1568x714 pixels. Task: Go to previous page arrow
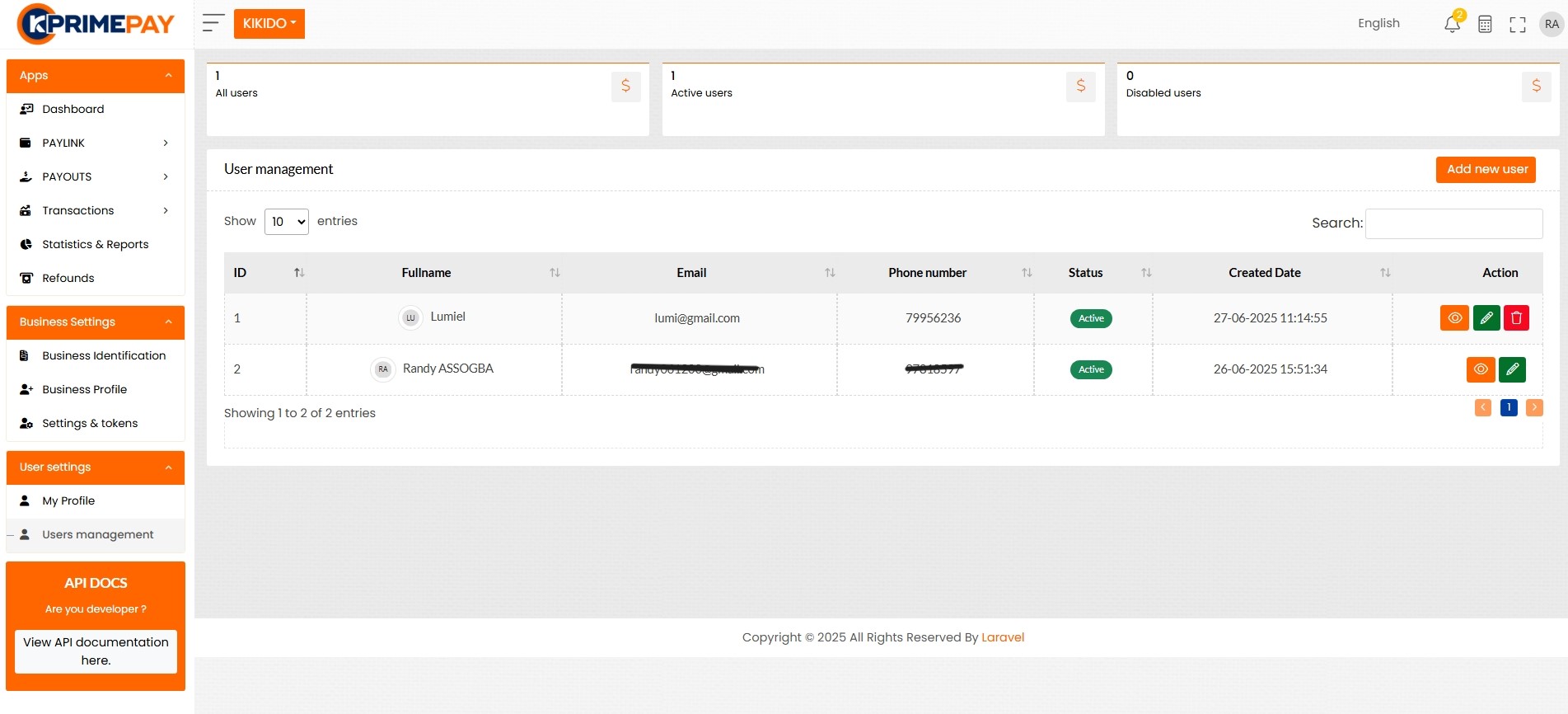coord(1483,407)
